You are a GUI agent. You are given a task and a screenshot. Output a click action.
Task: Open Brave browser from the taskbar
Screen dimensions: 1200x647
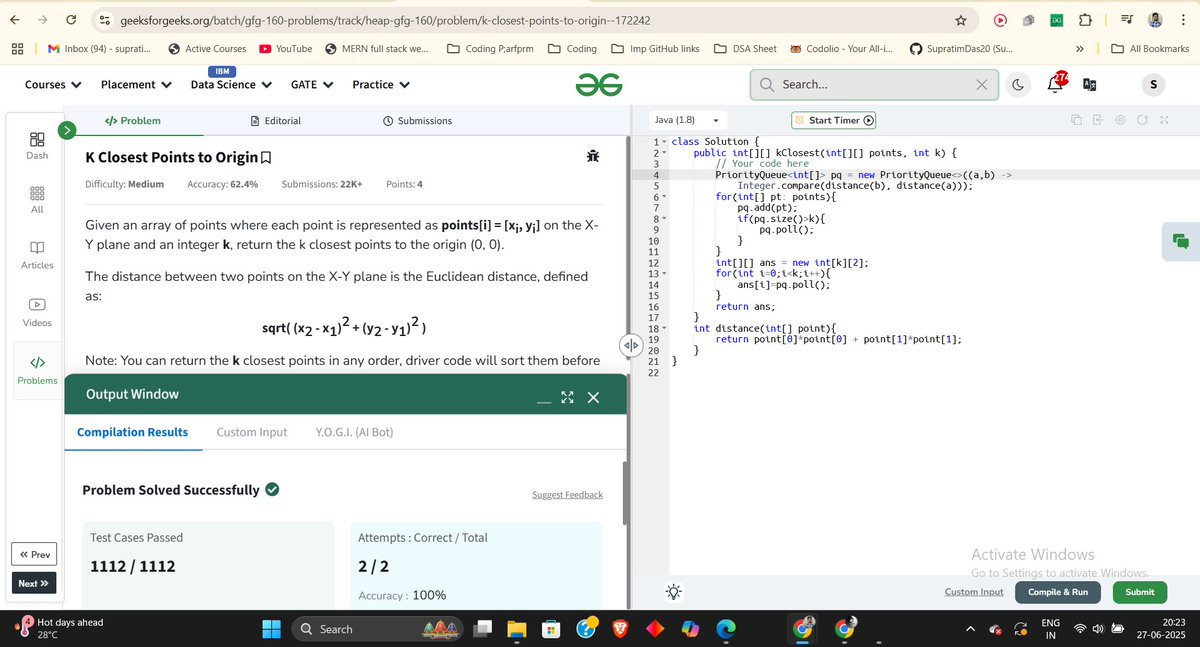pyautogui.click(x=620, y=628)
